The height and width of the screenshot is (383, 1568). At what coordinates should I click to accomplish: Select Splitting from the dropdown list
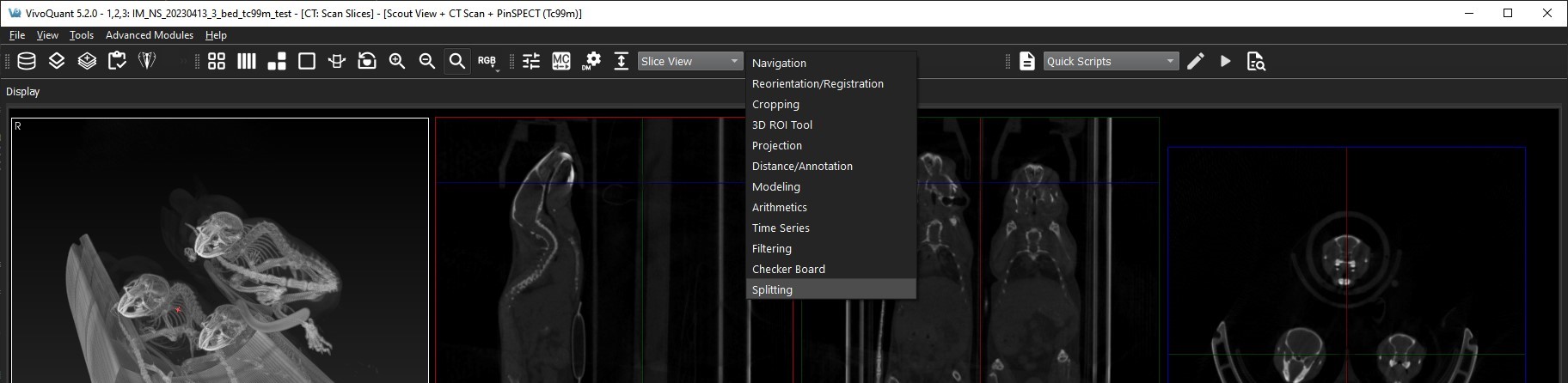772,289
